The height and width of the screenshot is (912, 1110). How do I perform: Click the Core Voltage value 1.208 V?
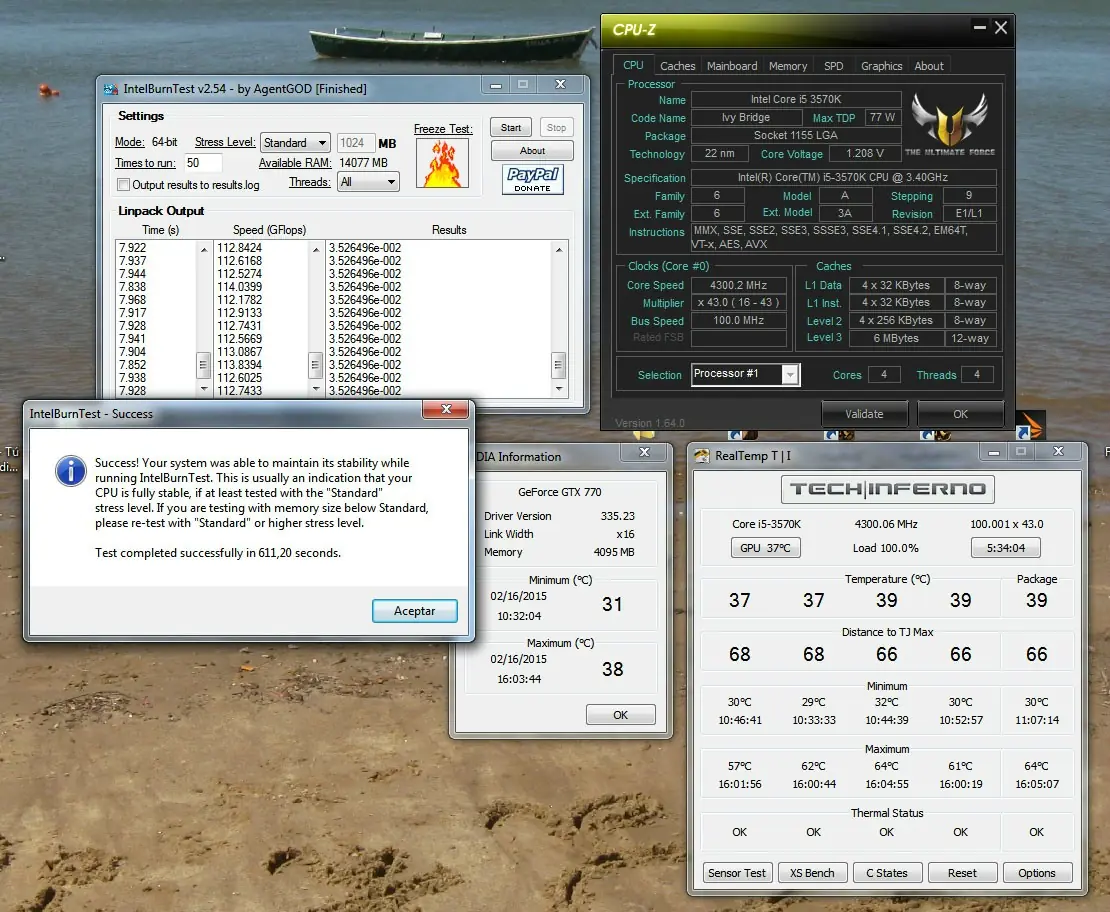[865, 154]
